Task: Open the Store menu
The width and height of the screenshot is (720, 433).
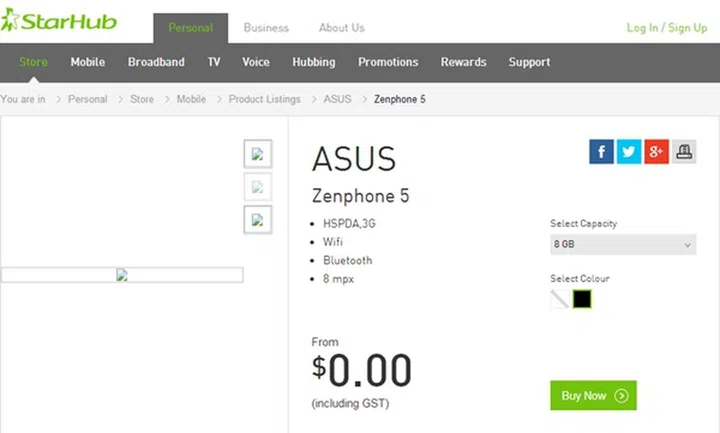Action: click(33, 62)
